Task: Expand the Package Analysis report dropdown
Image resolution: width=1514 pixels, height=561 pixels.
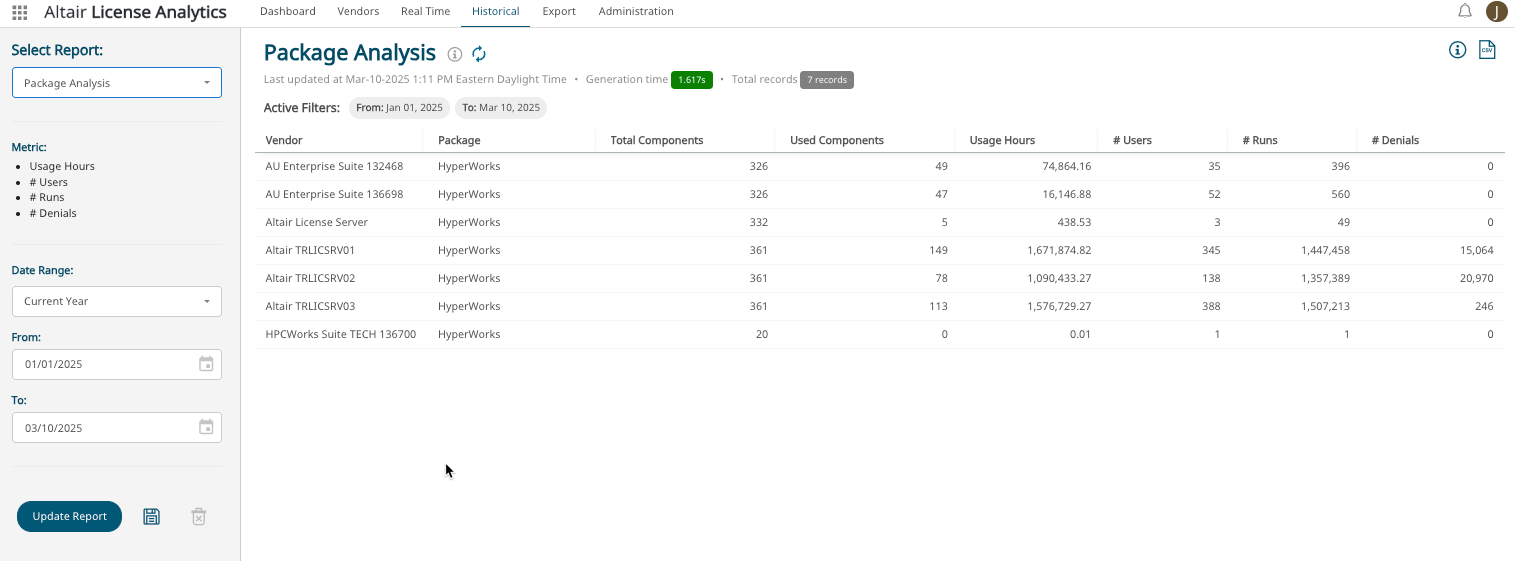Action: pos(116,83)
